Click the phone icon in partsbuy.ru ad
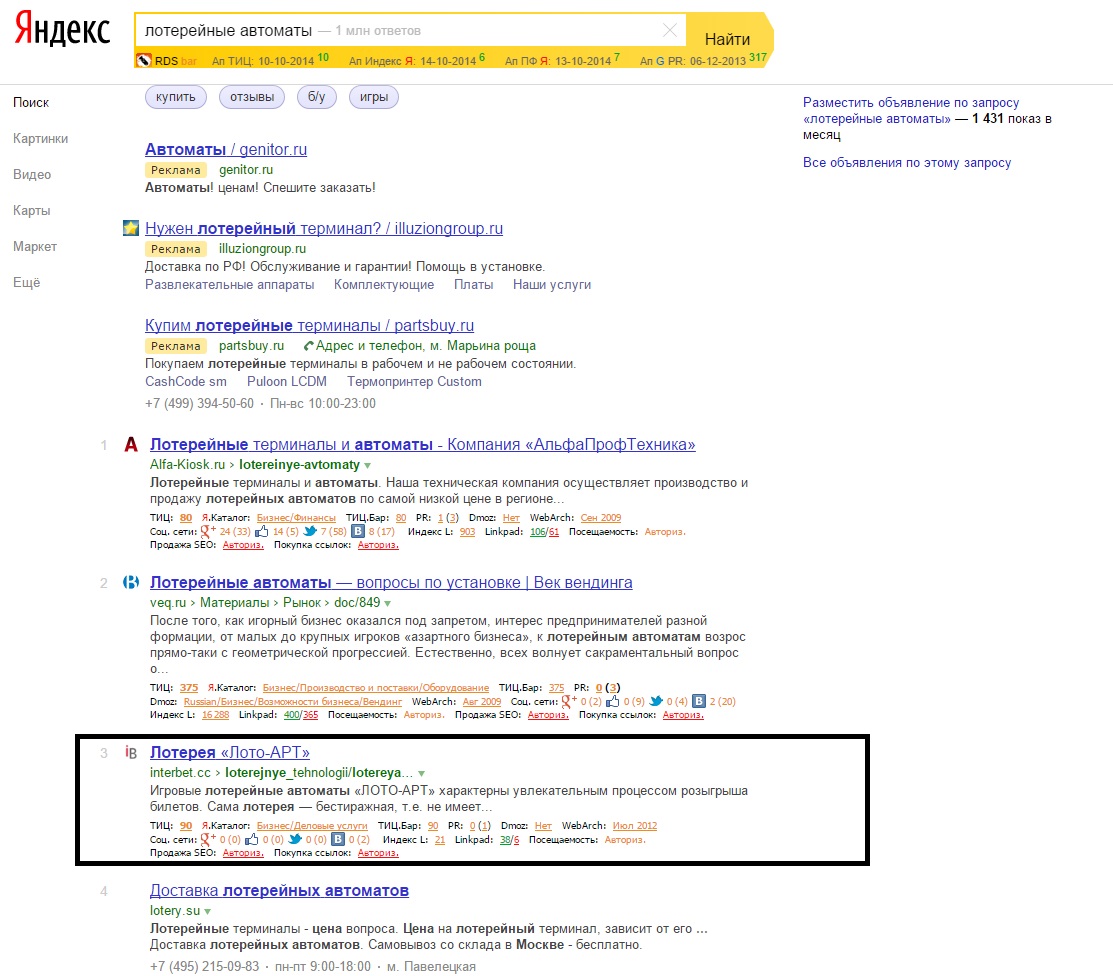1113x976 pixels. (x=308, y=346)
